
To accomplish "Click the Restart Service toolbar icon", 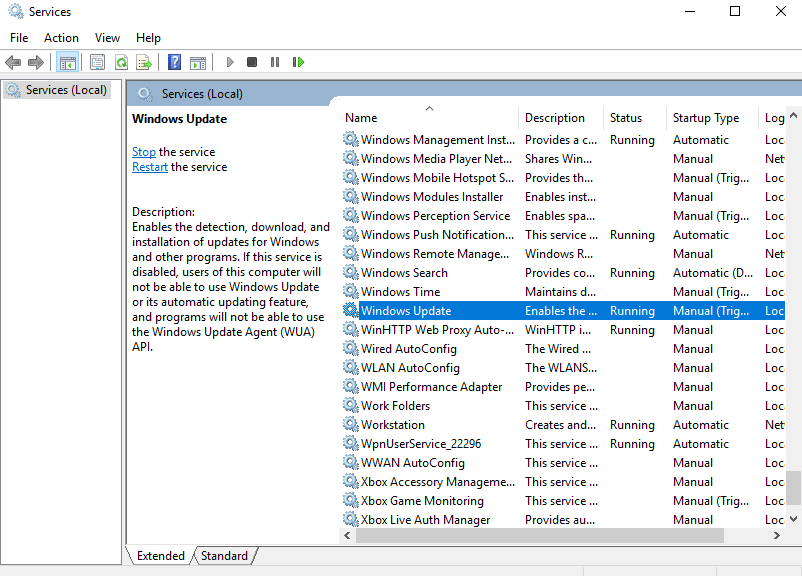I will (x=298, y=62).
